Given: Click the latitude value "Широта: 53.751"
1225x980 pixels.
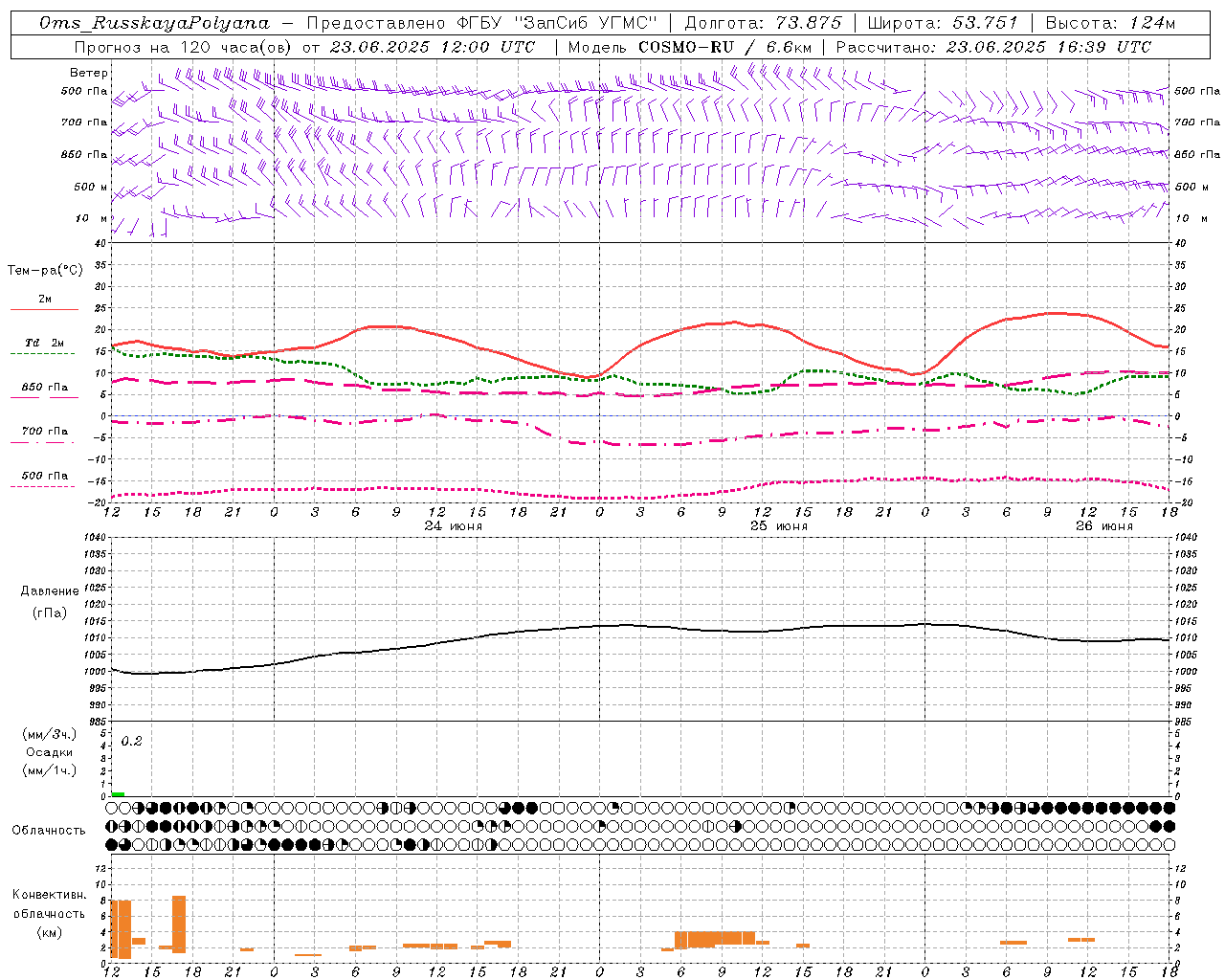Looking at the screenshot, I should (942, 23).
